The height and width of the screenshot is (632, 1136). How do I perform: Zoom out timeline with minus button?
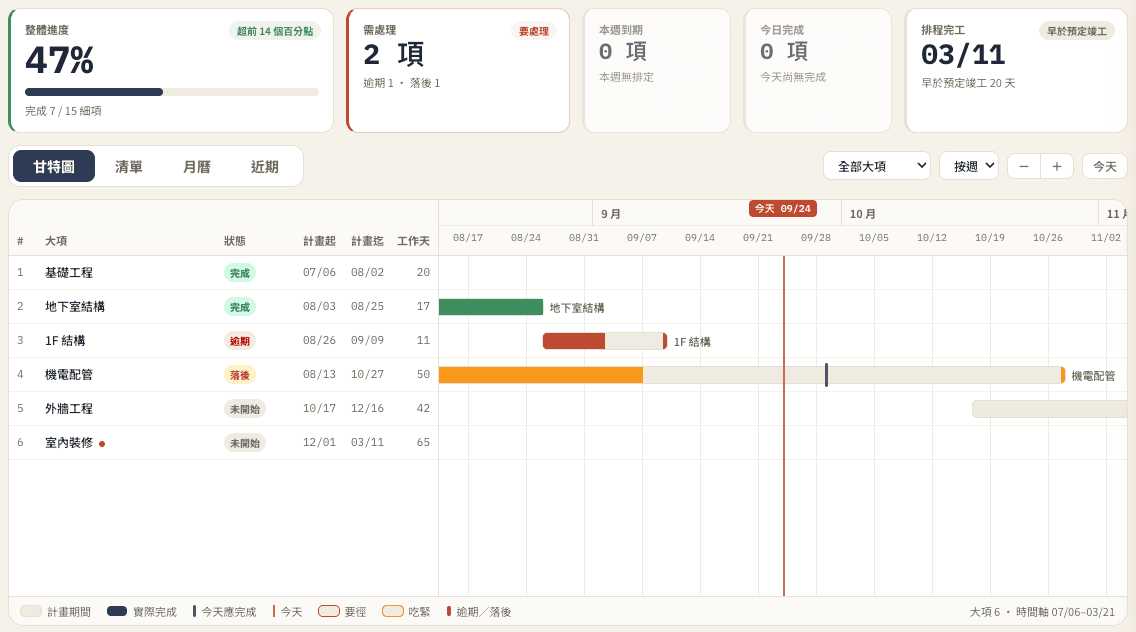point(1024,166)
